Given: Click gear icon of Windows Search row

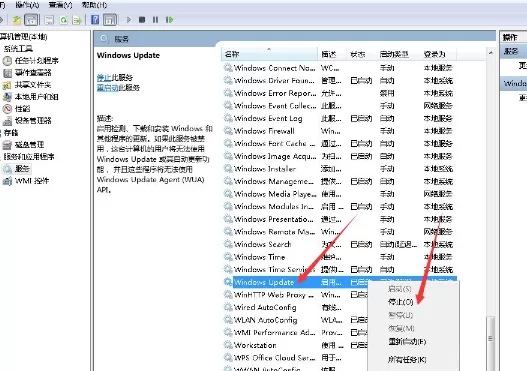Looking at the screenshot, I should pyautogui.click(x=228, y=244).
